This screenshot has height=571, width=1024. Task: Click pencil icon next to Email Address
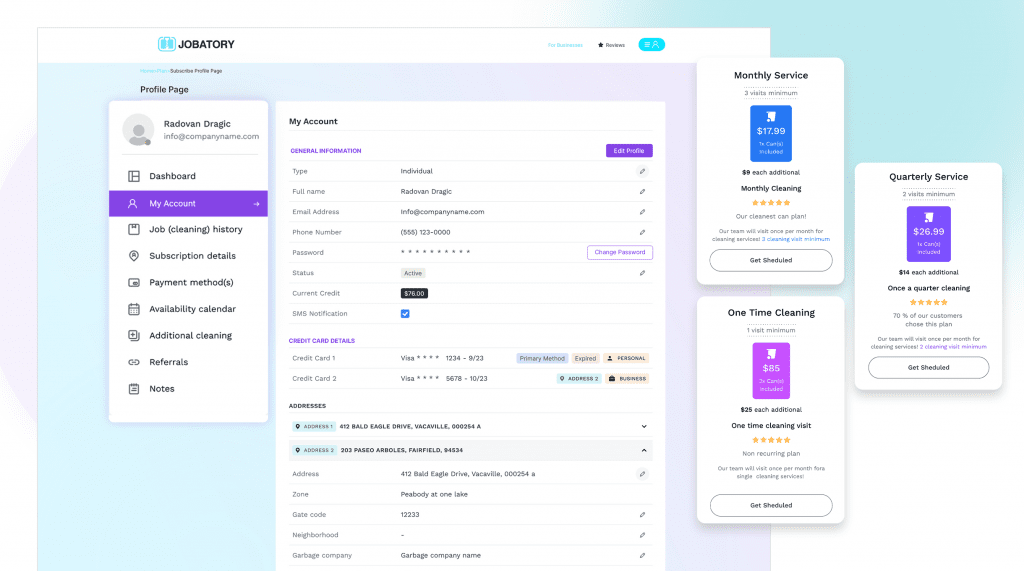(642, 212)
